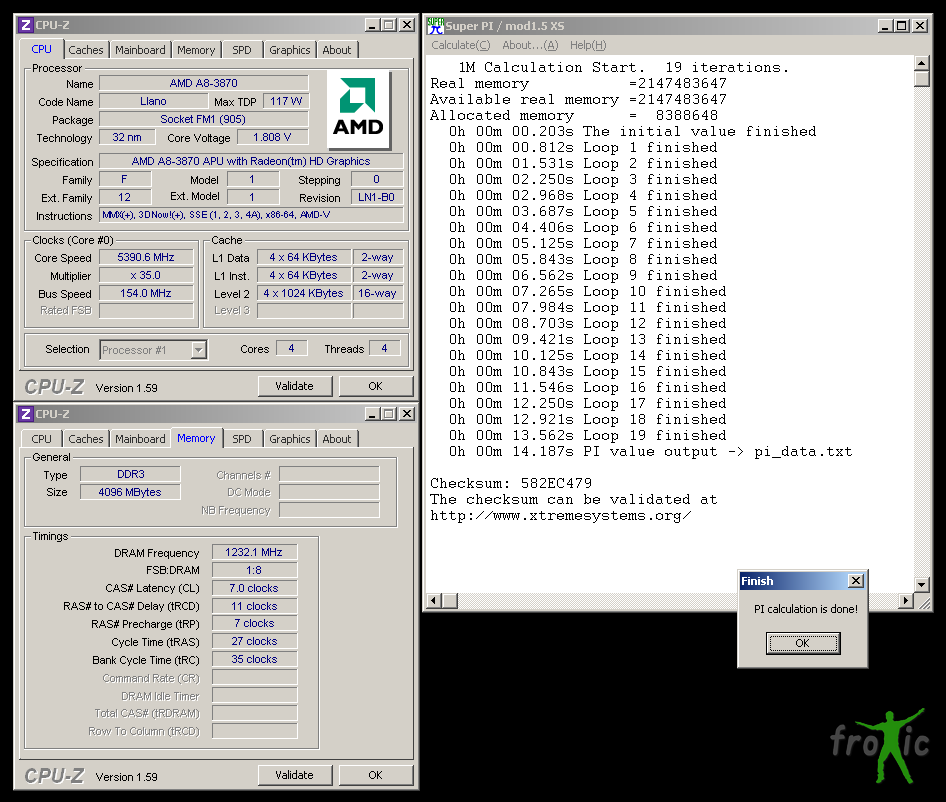The image size is (946, 802).
Task: Click the CPU-Z app icon in top window title
Action: (25, 25)
